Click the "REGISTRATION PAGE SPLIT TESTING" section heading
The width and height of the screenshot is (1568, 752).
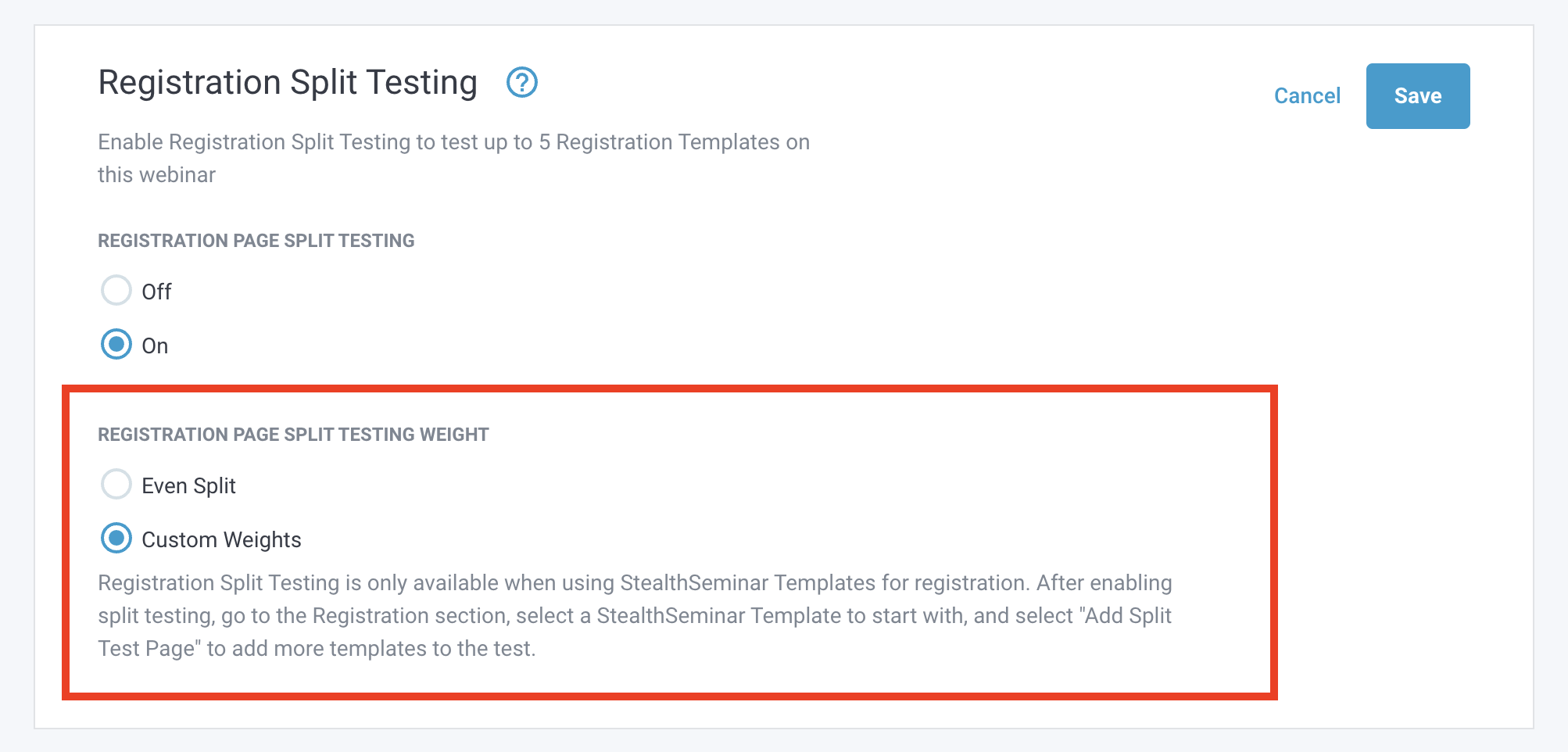click(x=256, y=241)
